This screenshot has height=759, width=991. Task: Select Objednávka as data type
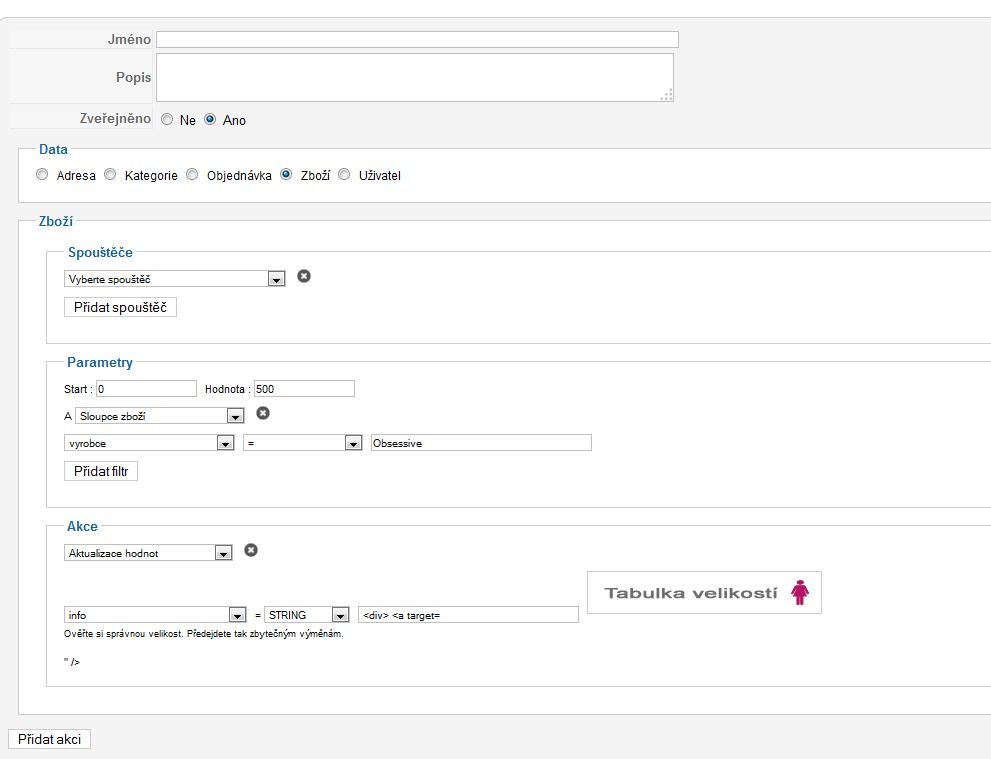pos(192,175)
